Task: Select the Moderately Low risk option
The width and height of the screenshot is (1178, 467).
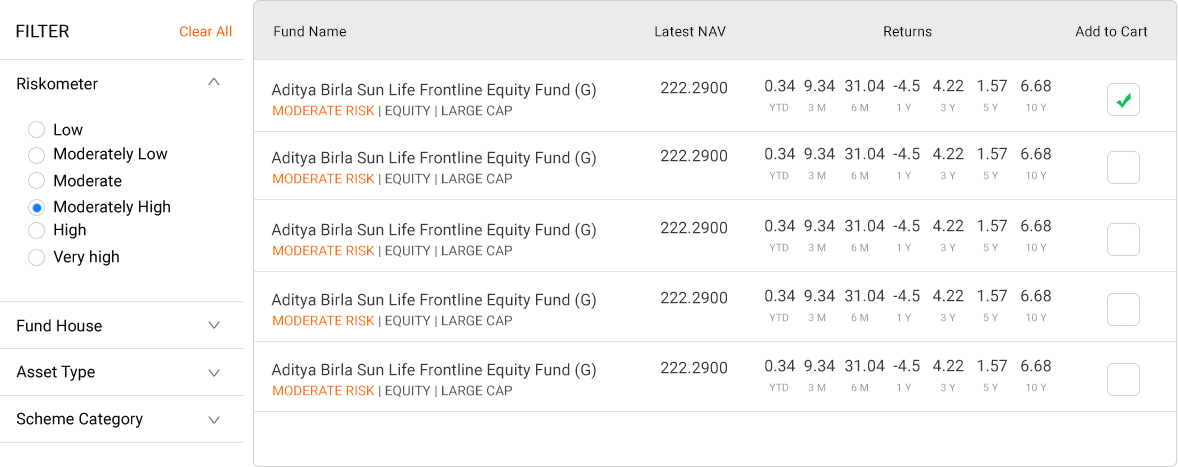Action: click(37, 155)
